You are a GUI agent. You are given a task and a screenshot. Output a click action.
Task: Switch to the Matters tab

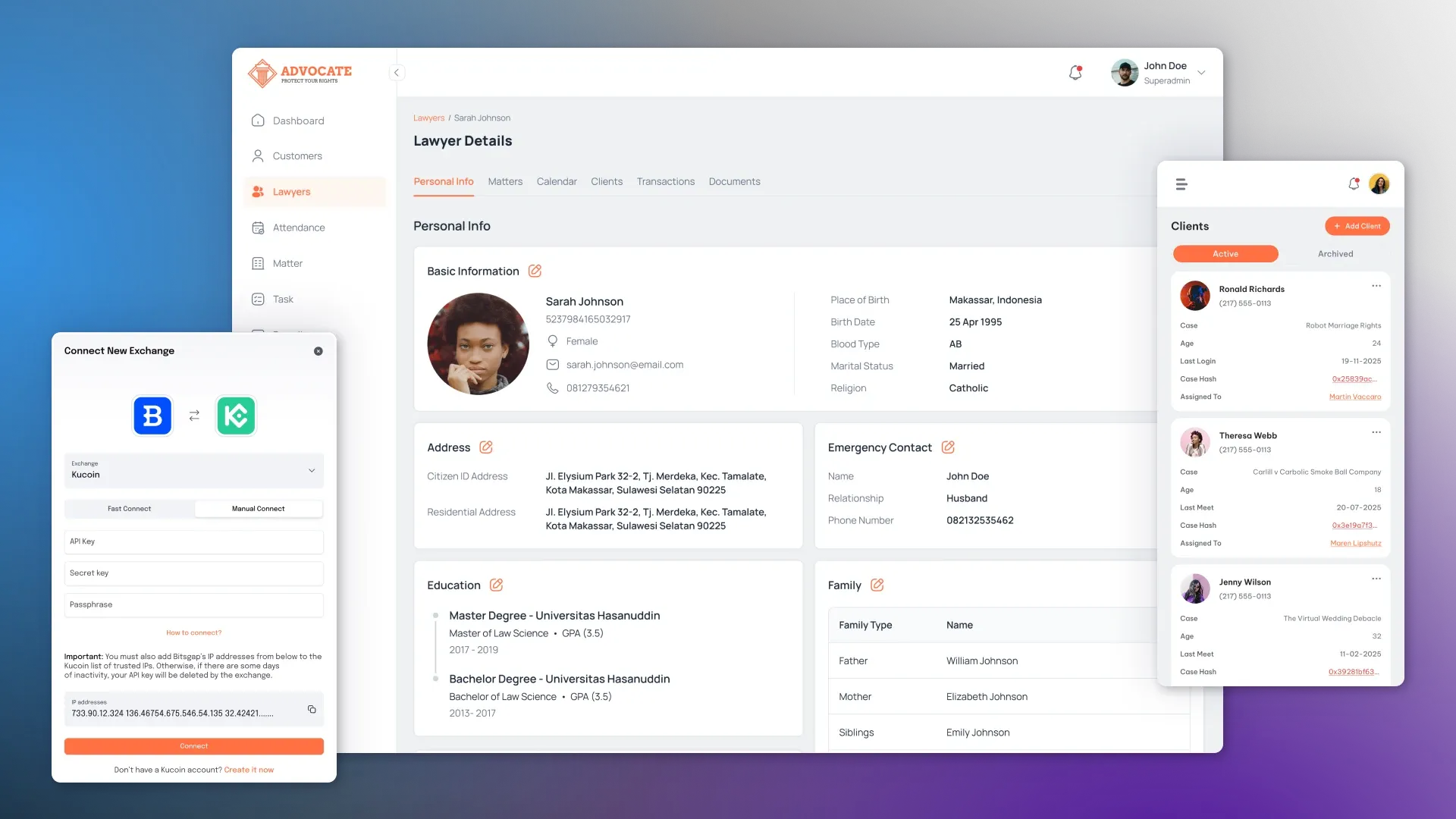(505, 181)
